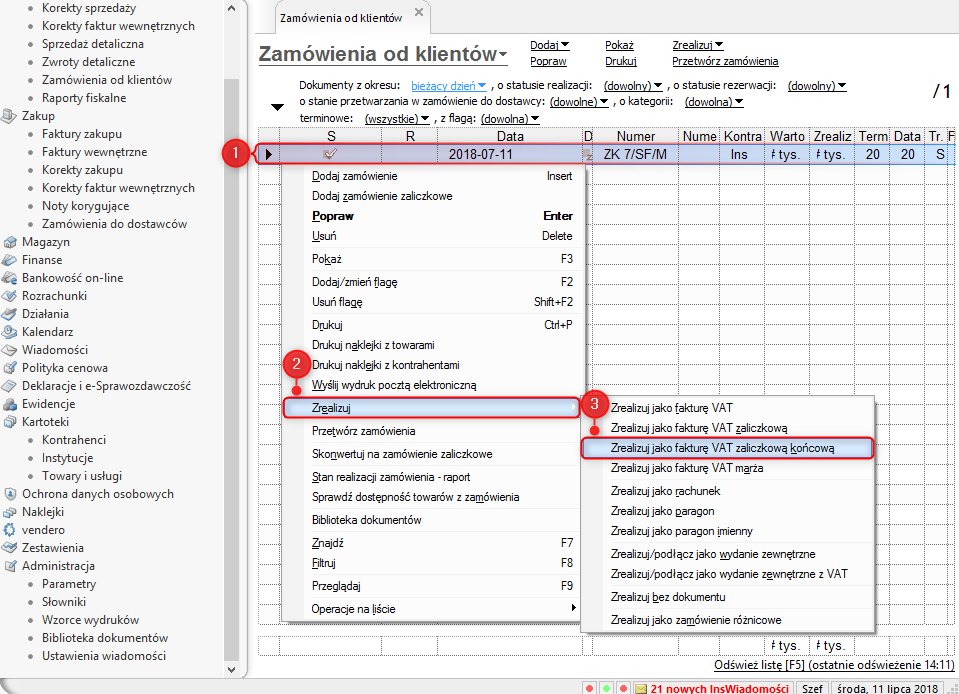Click the Magazyn module icon
Image resolution: width=959 pixels, height=694 pixels.
click(x=9, y=242)
